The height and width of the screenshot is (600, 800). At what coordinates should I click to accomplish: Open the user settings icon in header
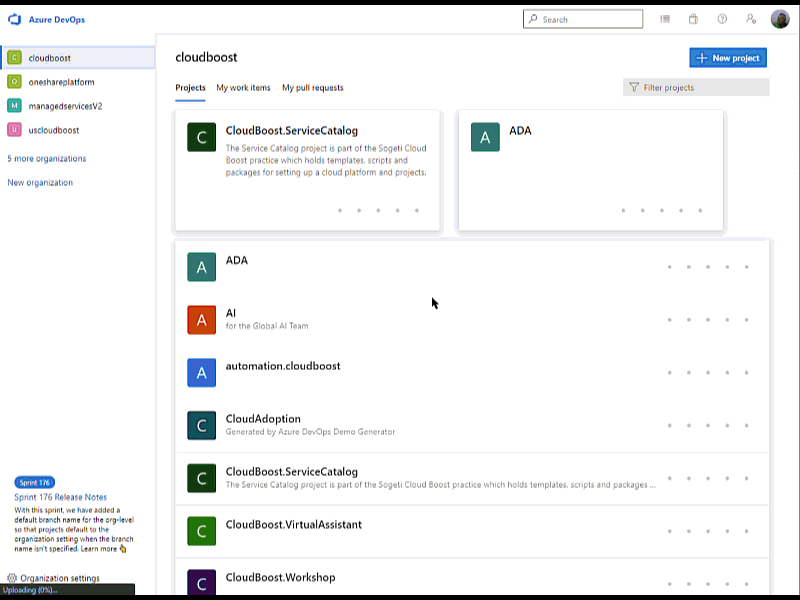click(x=751, y=19)
